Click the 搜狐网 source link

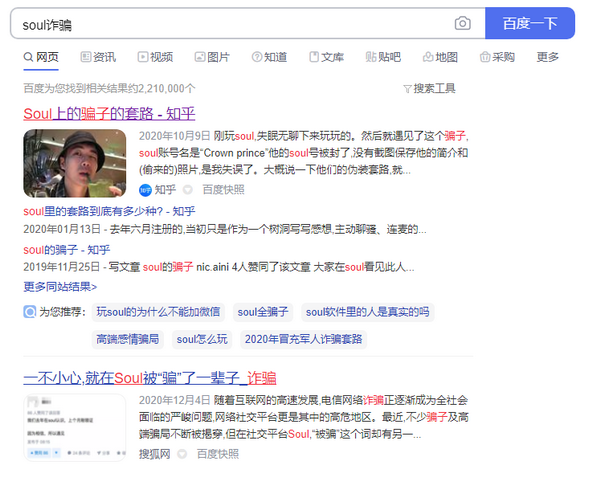pos(155,454)
